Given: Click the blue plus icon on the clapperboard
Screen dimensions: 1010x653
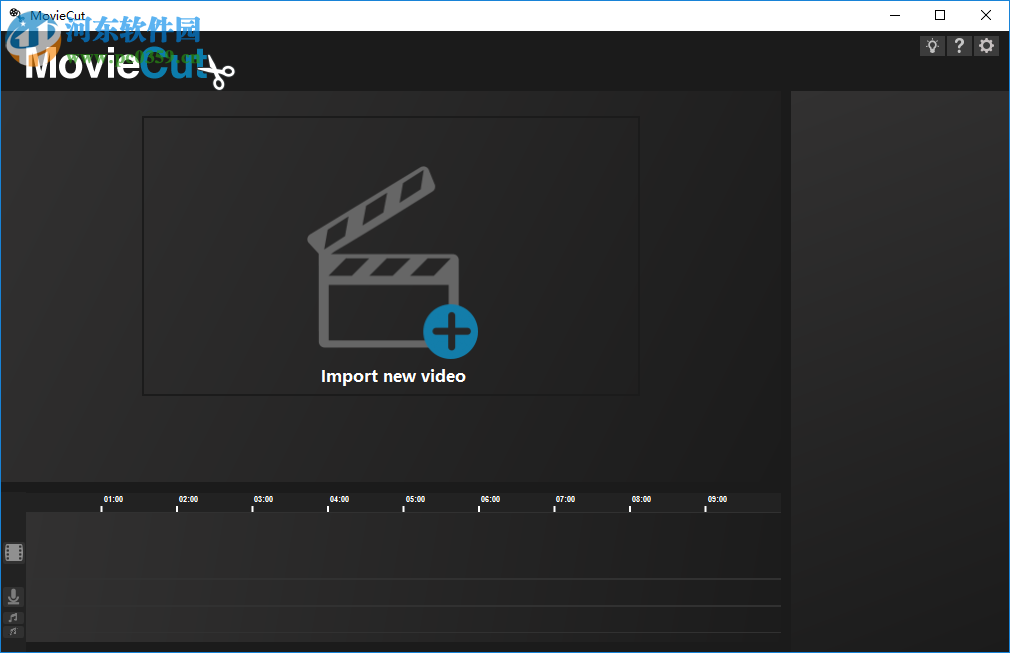Looking at the screenshot, I should point(451,331).
